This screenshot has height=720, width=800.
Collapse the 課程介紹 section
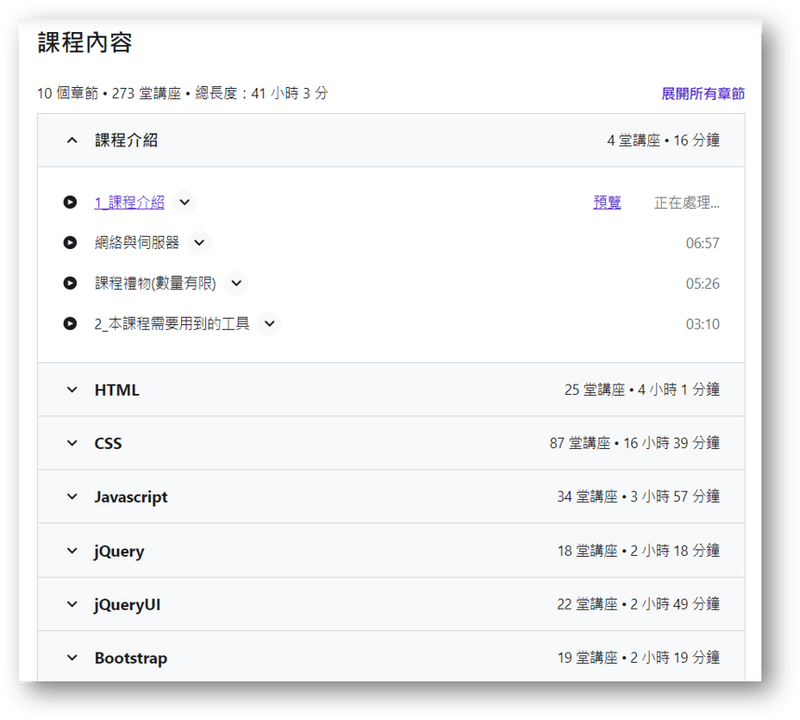pos(71,141)
